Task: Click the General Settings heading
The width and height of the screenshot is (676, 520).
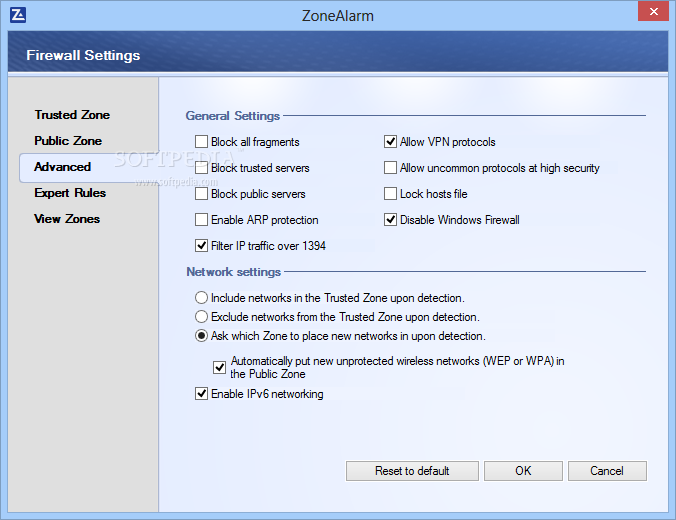Action: point(233,116)
